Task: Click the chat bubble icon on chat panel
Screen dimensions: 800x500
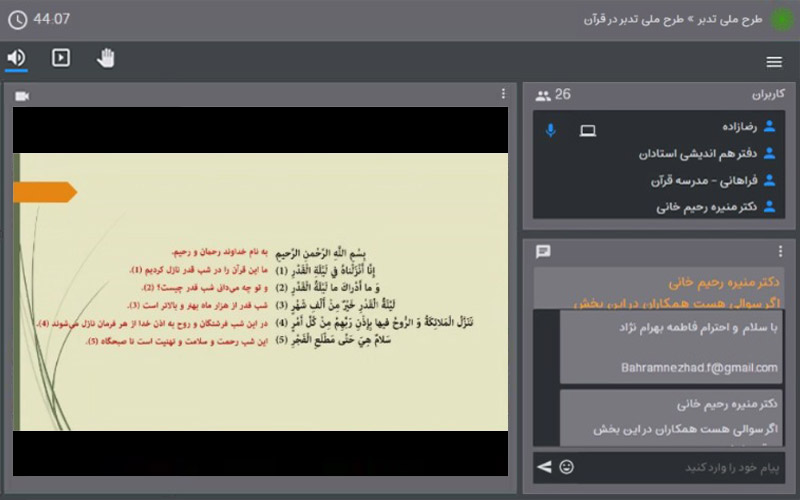Action: click(543, 252)
